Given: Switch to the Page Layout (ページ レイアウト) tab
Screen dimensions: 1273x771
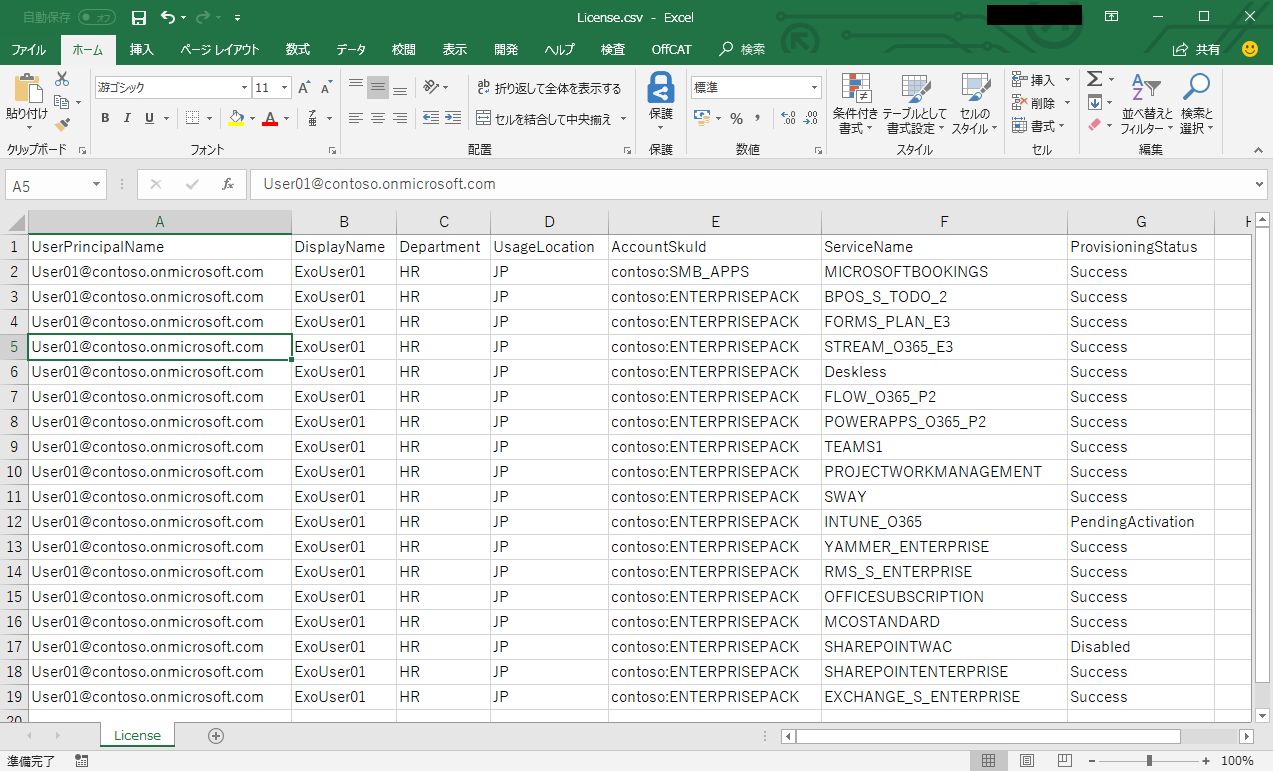Looking at the screenshot, I should [x=220, y=50].
